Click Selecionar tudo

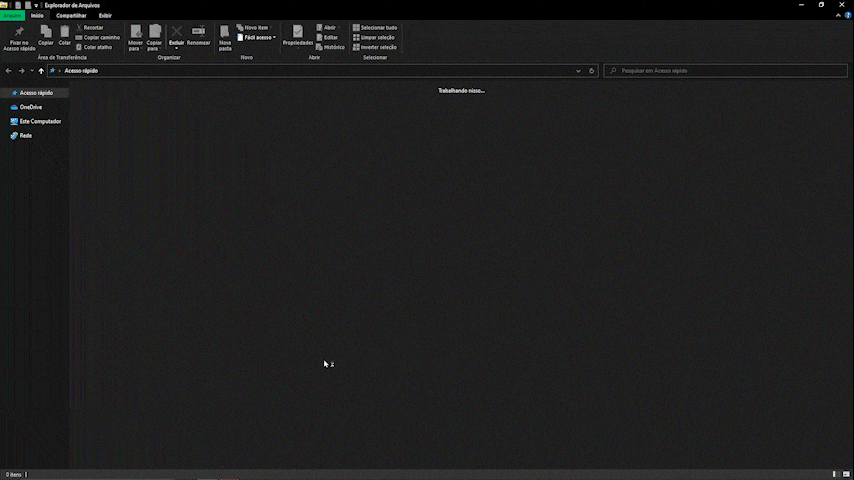375,27
